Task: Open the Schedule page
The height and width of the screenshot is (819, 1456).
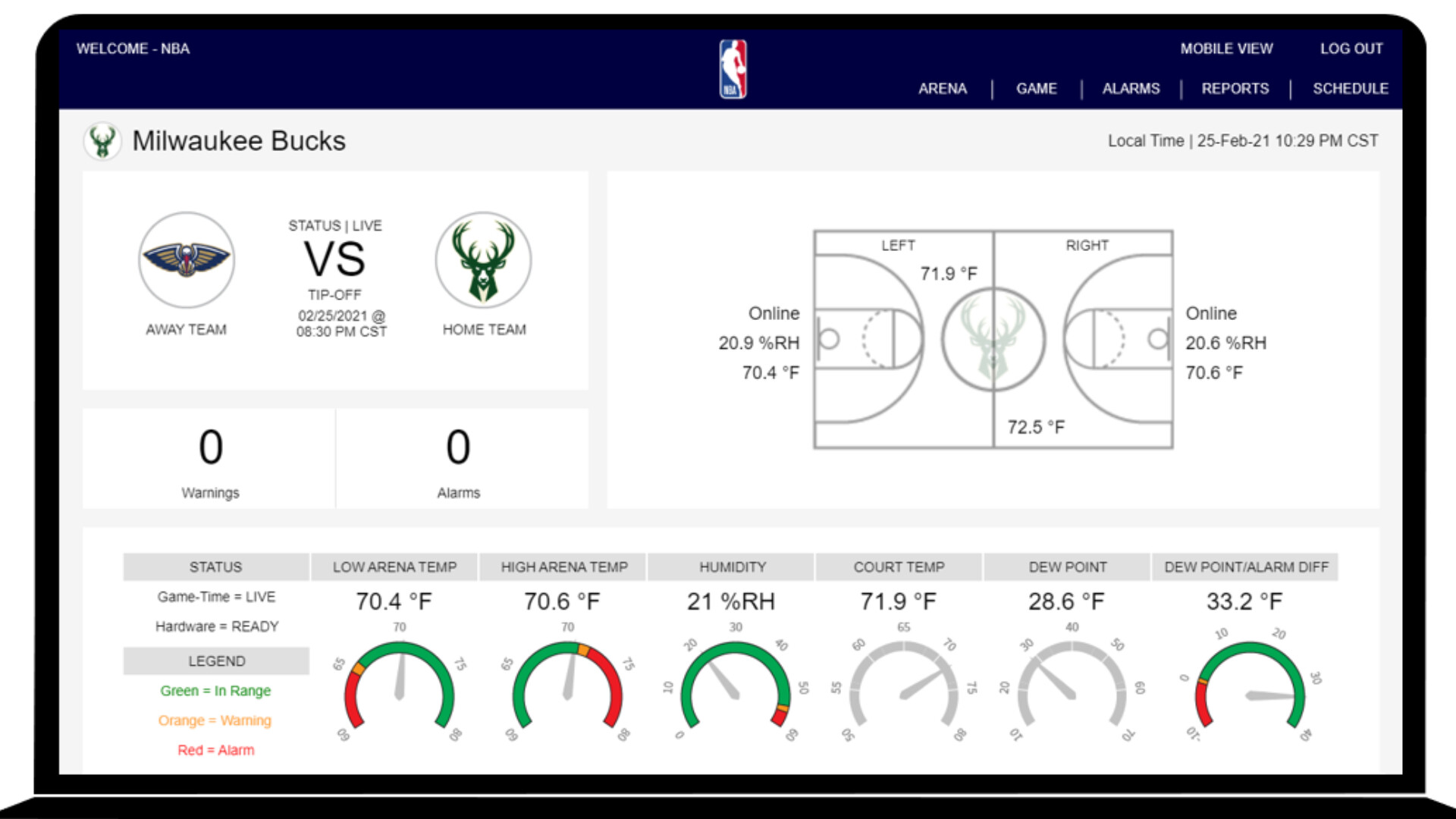Action: tap(1350, 89)
